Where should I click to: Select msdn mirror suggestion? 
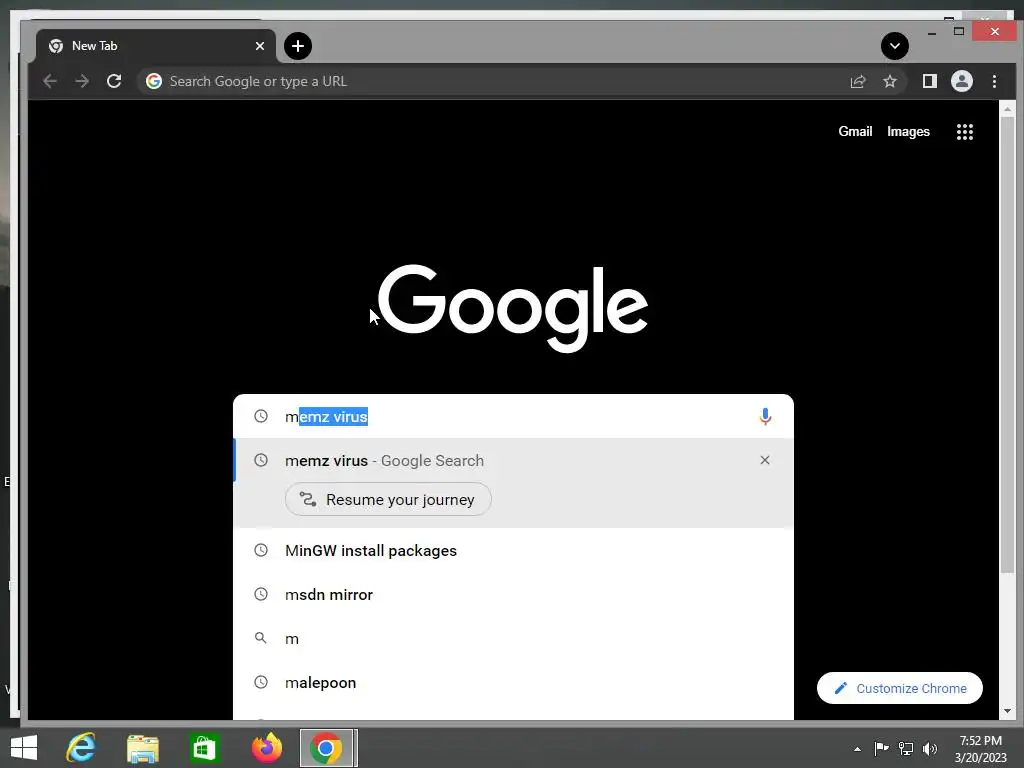coord(513,594)
